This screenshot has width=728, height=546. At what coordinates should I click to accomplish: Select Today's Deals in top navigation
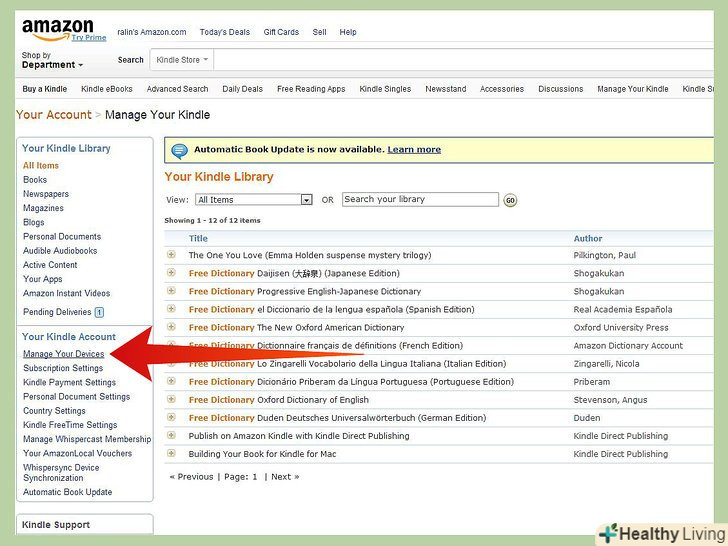point(225,32)
